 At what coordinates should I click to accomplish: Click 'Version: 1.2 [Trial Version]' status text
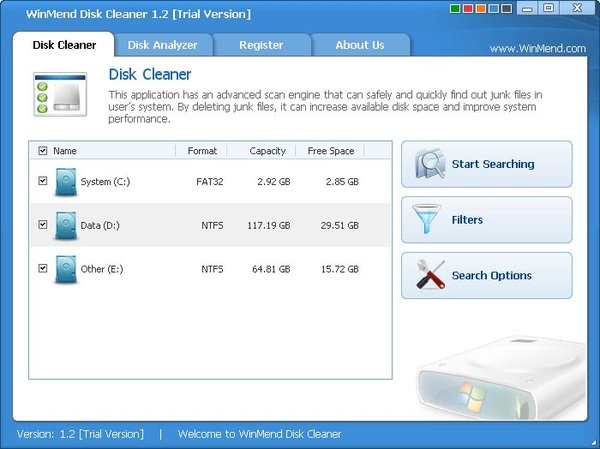pyautogui.click(x=80, y=434)
